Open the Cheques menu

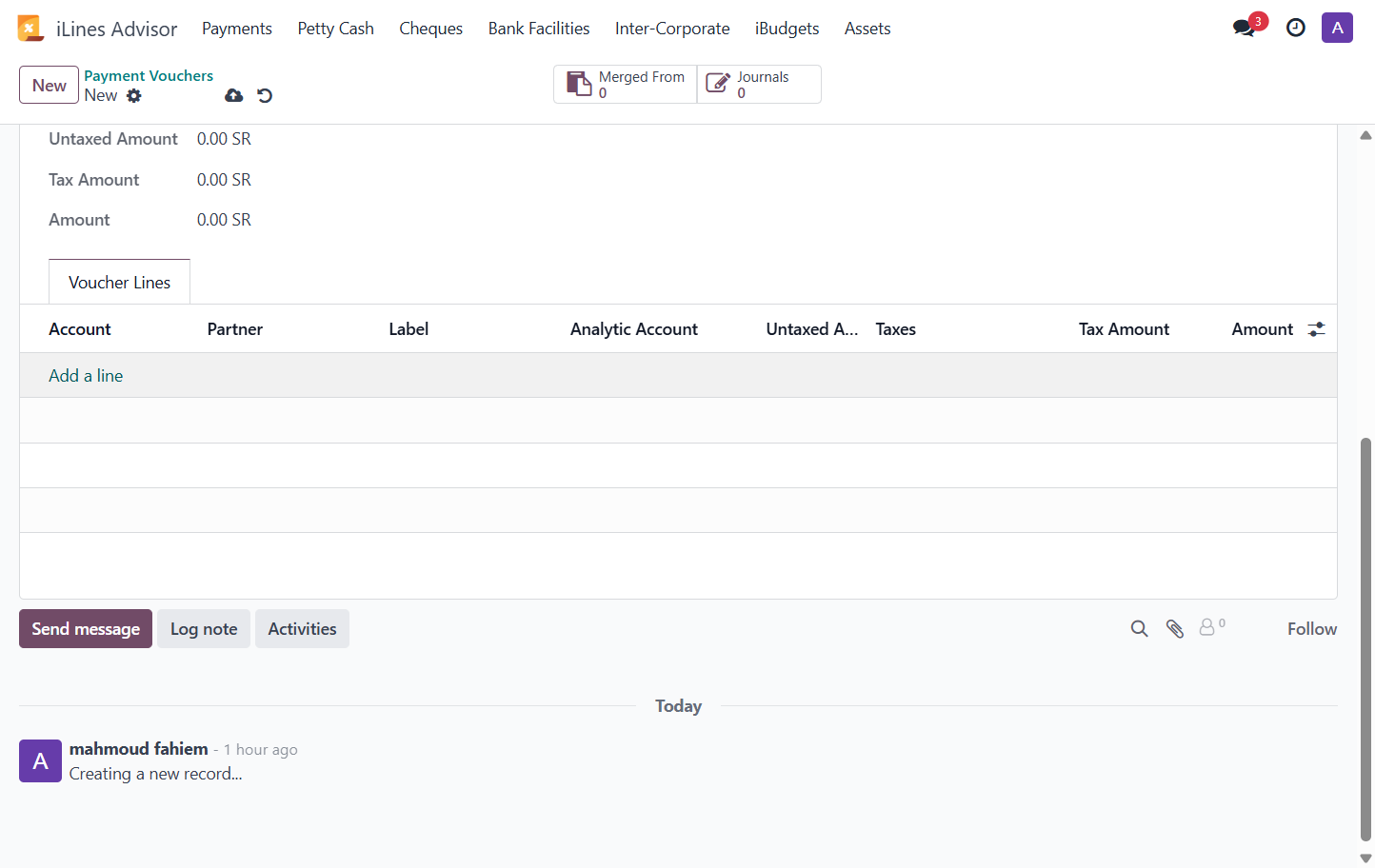click(431, 29)
